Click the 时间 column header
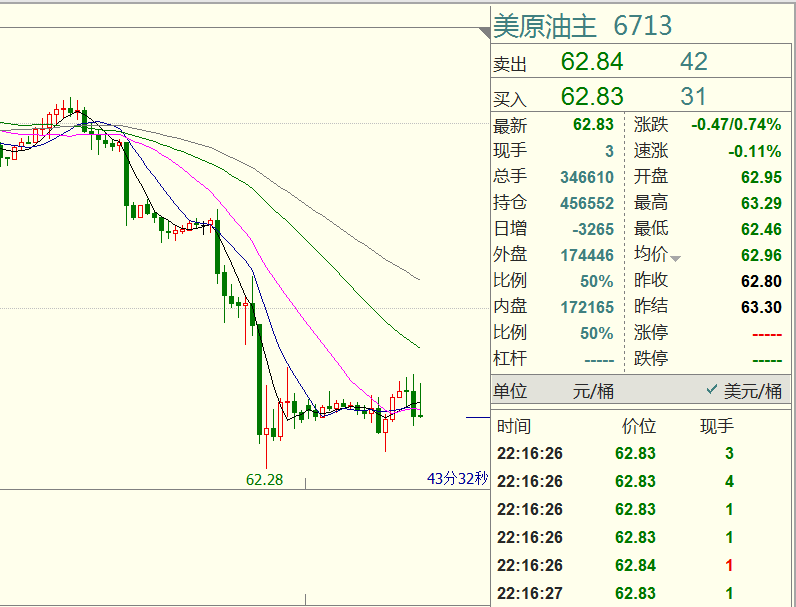 coord(514,426)
